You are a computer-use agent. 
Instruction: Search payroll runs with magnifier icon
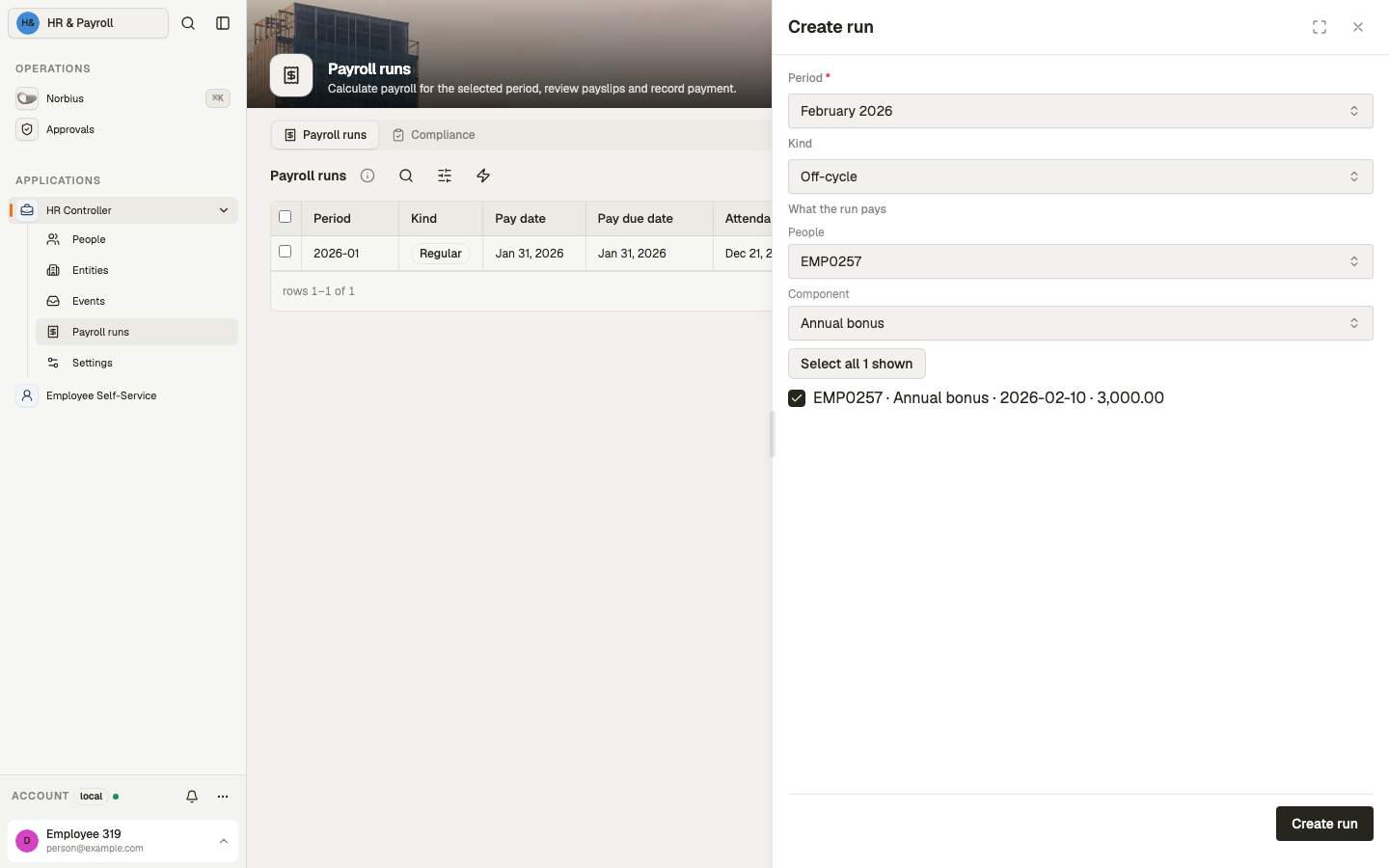coord(406,176)
